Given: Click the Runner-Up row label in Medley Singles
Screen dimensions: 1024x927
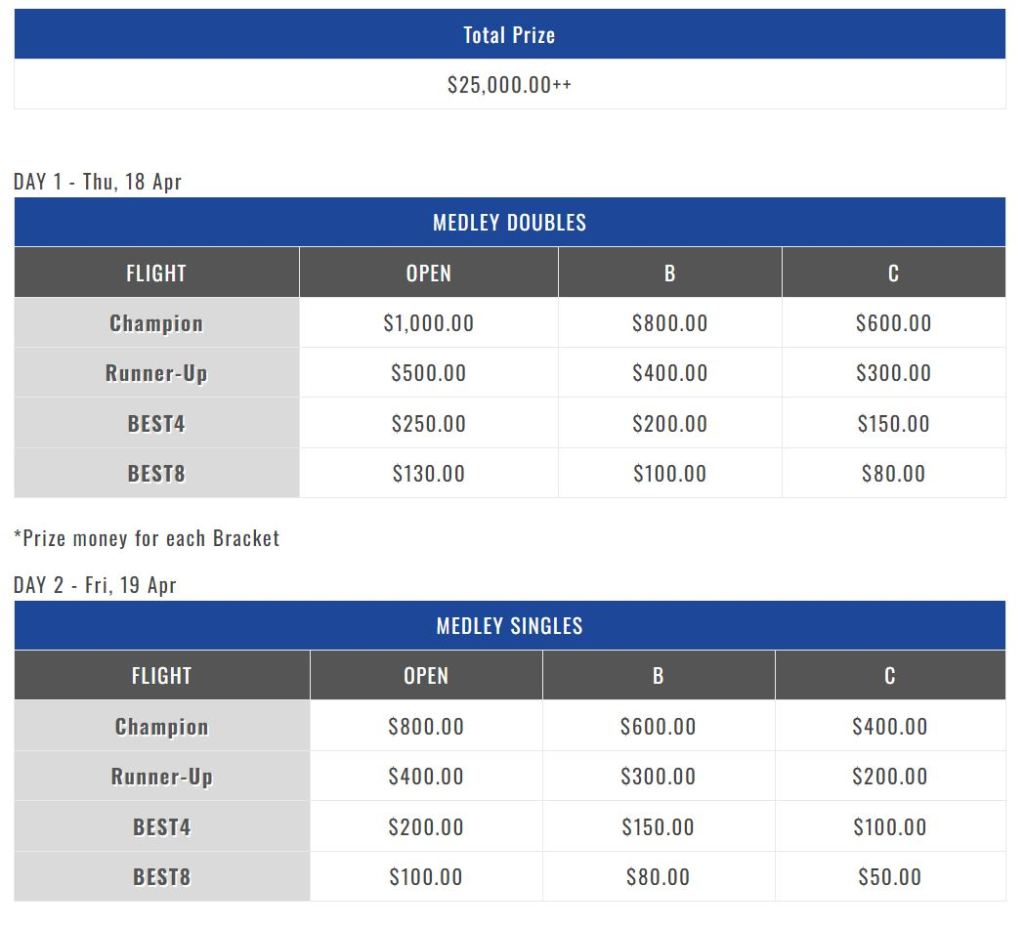Looking at the screenshot, I should click(x=161, y=777).
